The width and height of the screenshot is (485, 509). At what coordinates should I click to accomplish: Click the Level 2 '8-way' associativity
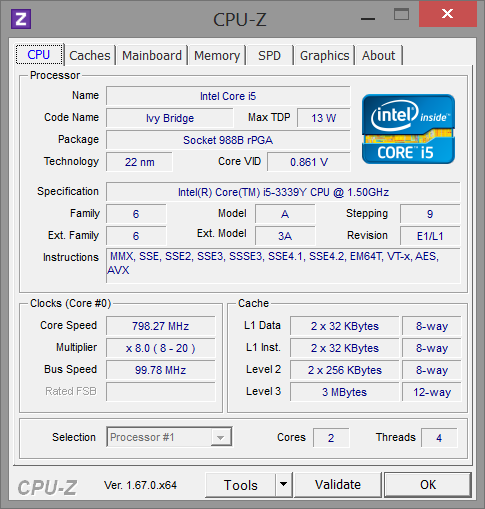click(432, 370)
